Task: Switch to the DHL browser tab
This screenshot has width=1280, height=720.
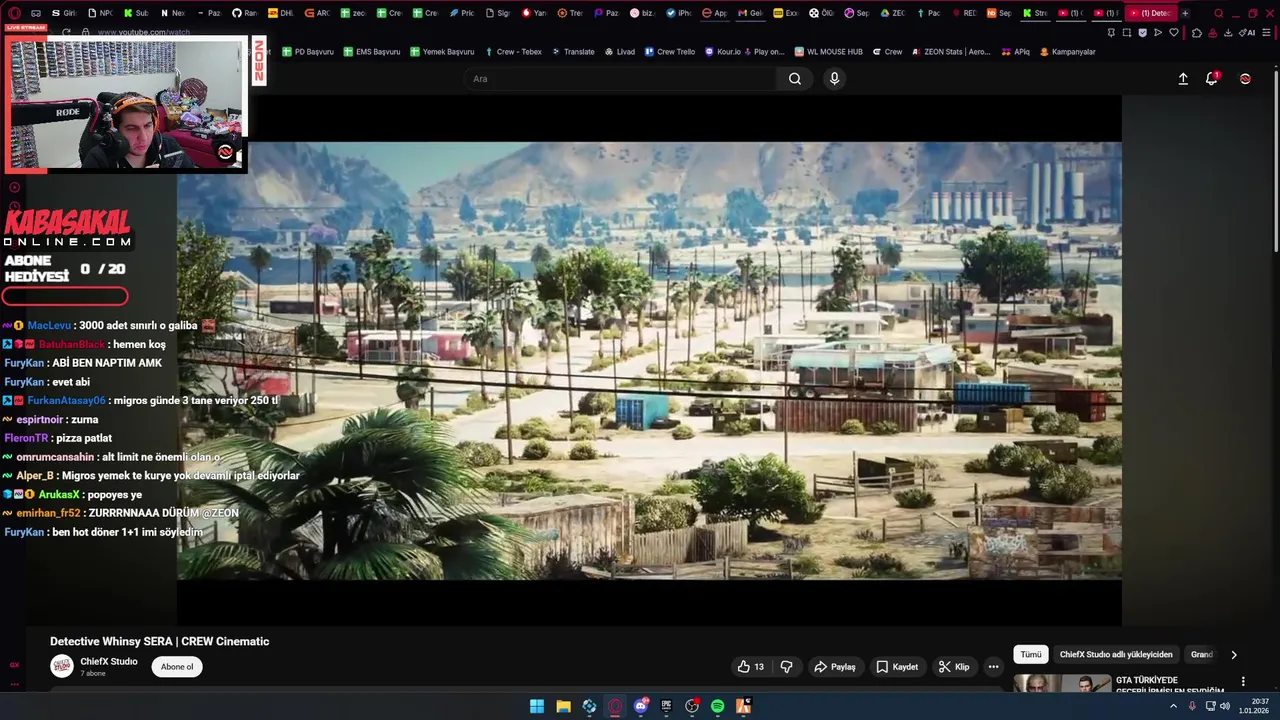Action: click(281, 13)
